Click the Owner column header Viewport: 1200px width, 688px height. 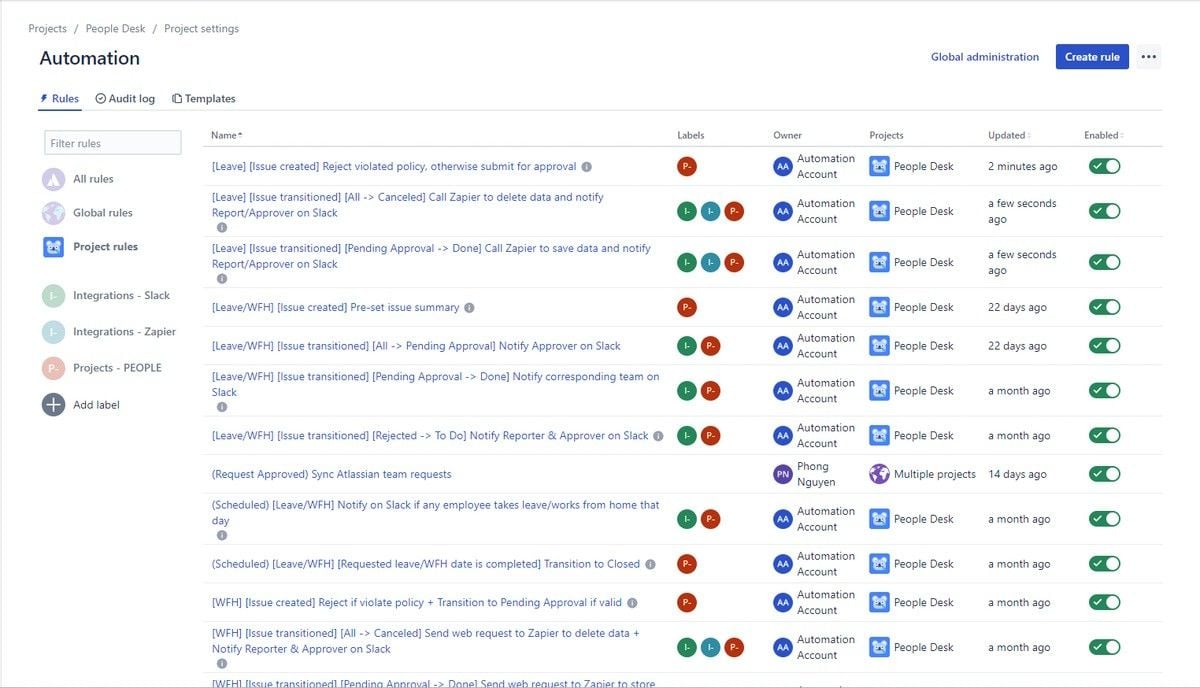[x=787, y=135]
